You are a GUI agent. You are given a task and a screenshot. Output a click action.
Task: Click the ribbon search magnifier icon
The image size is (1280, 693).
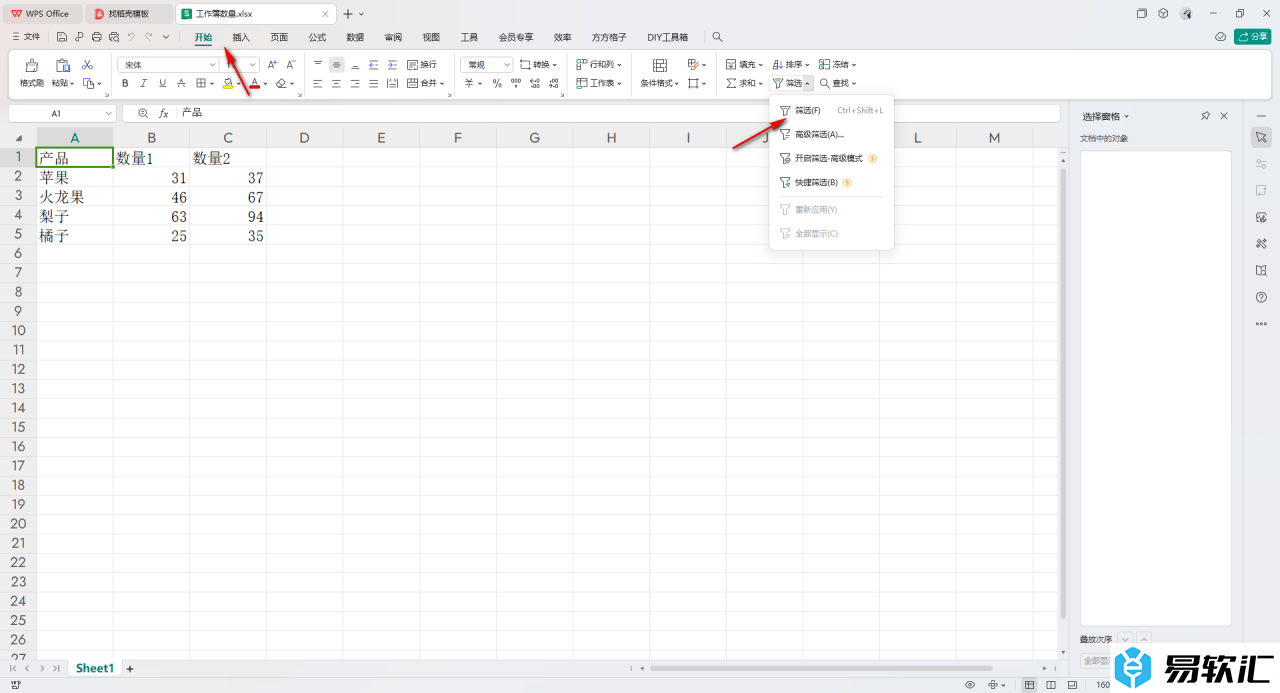point(717,37)
